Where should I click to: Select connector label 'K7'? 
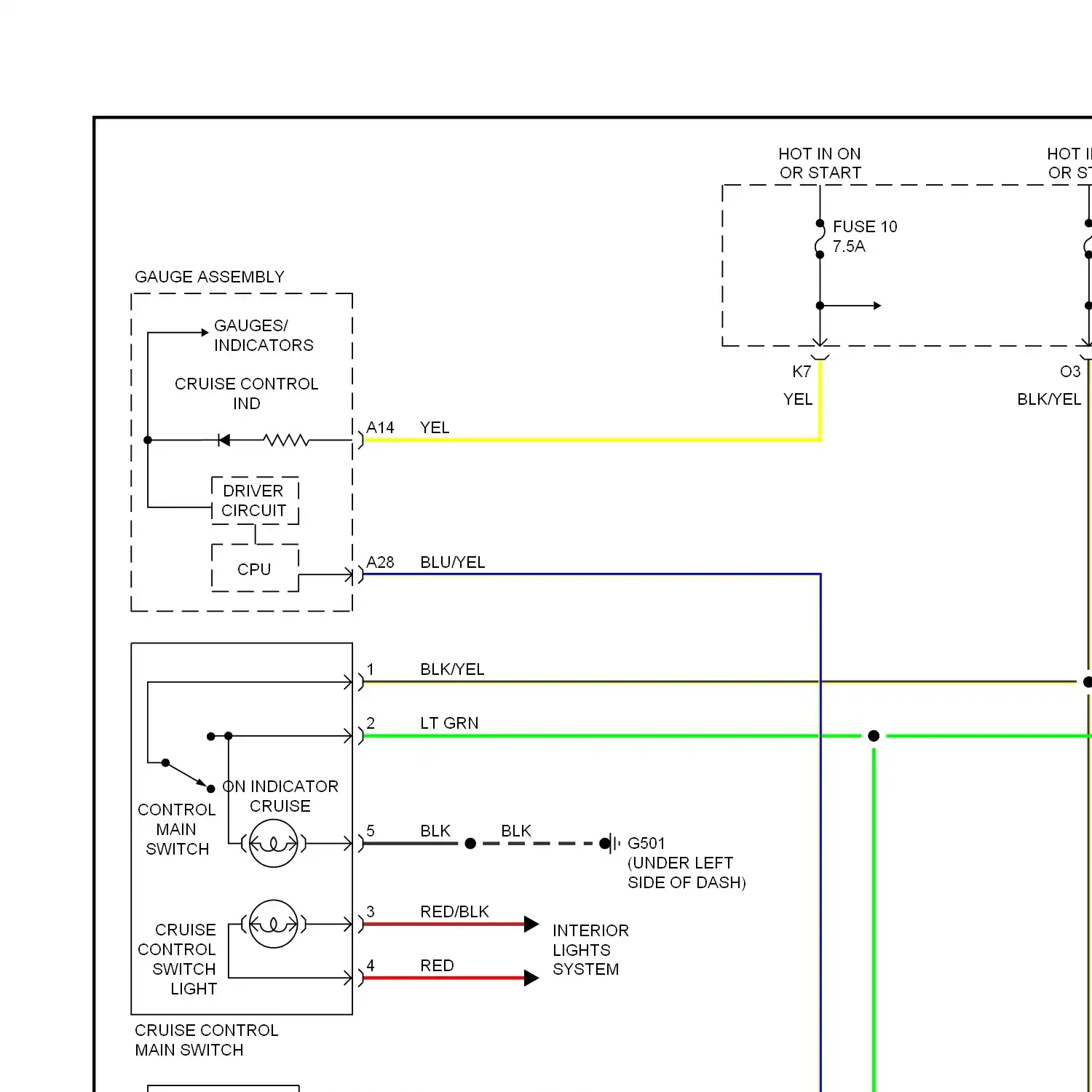[802, 371]
